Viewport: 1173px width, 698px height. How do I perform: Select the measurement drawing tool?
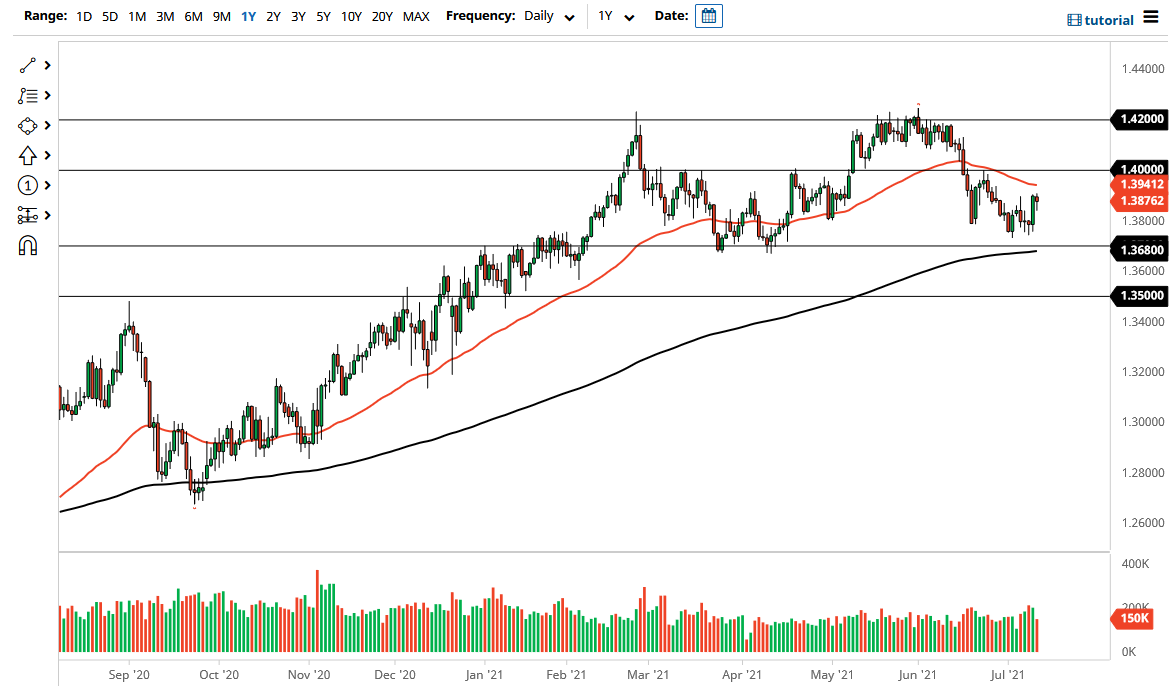(x=28, y=215)
